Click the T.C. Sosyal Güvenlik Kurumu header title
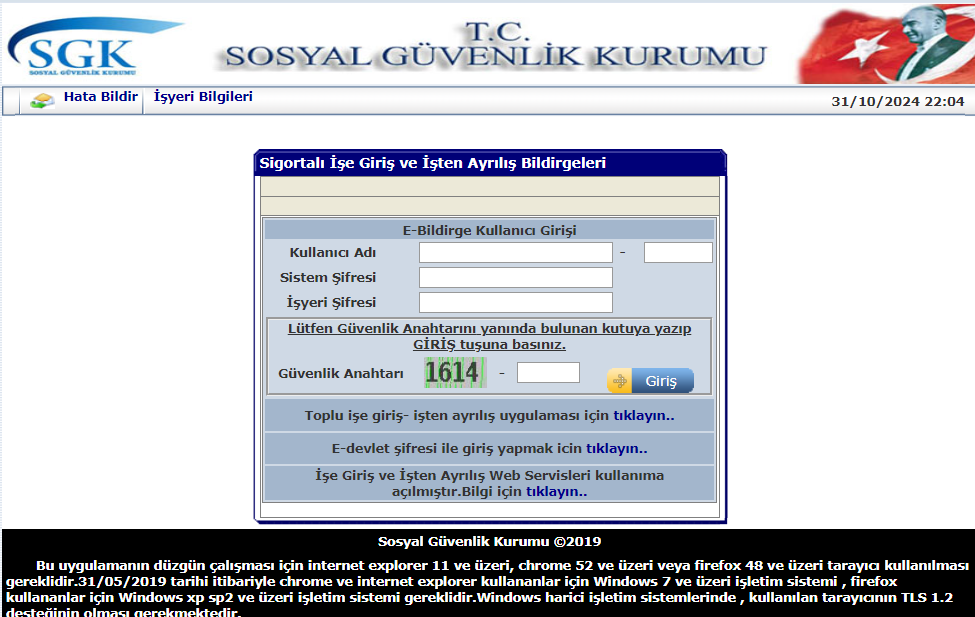This screenshot has width=975, height=617. click(496, 45)
